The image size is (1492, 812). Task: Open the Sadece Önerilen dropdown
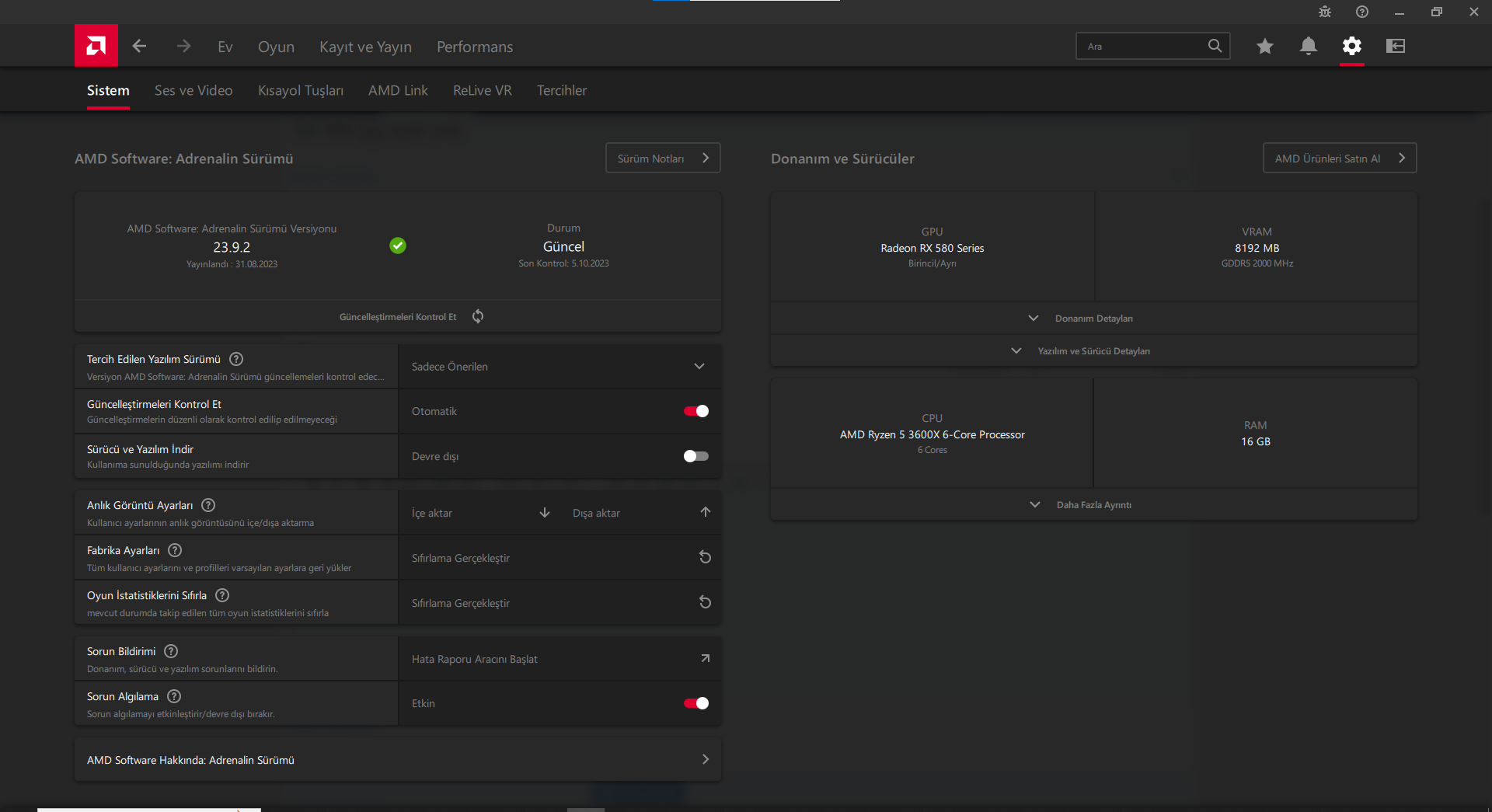(x=559, y=366)
